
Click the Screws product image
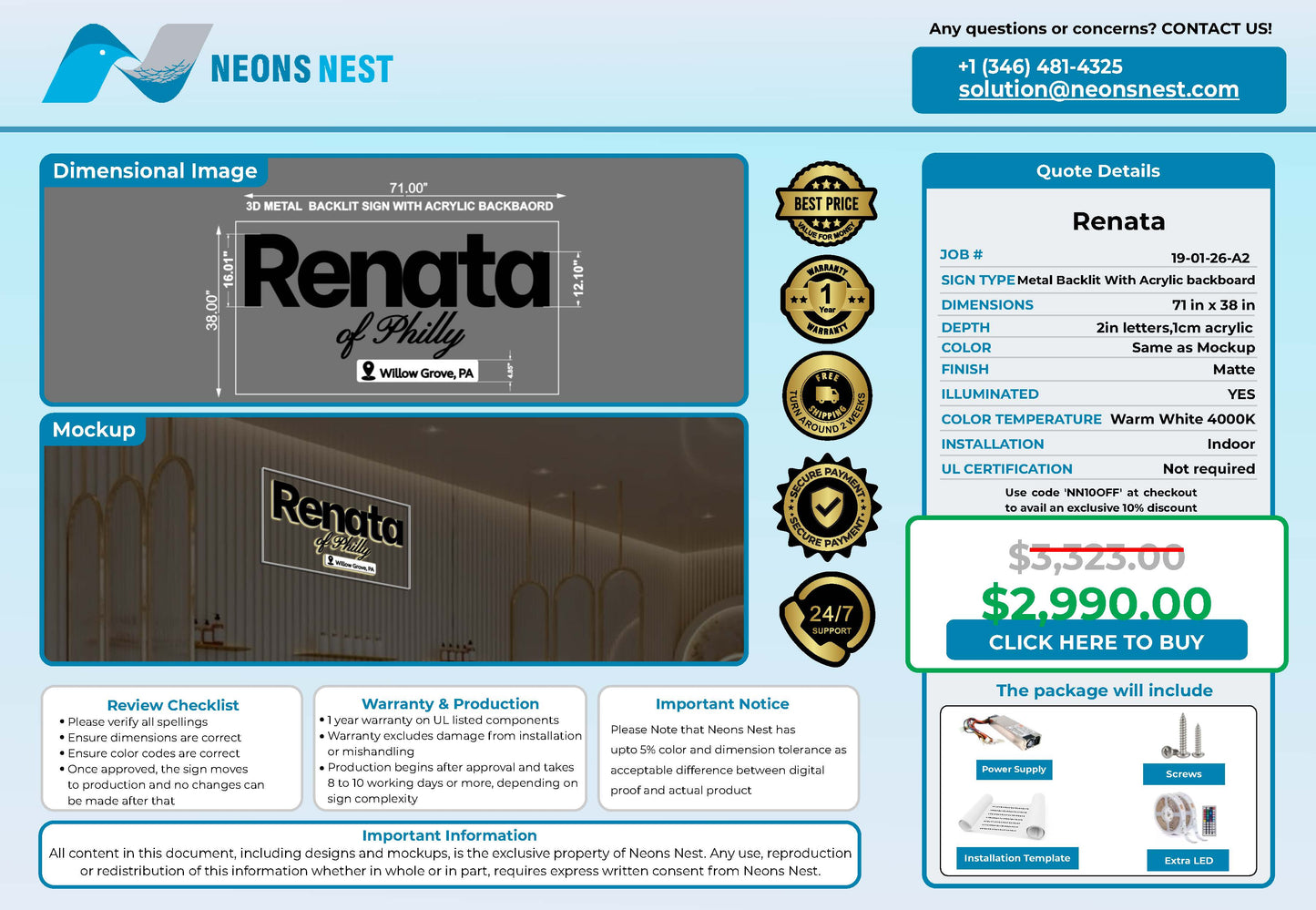1182,737
